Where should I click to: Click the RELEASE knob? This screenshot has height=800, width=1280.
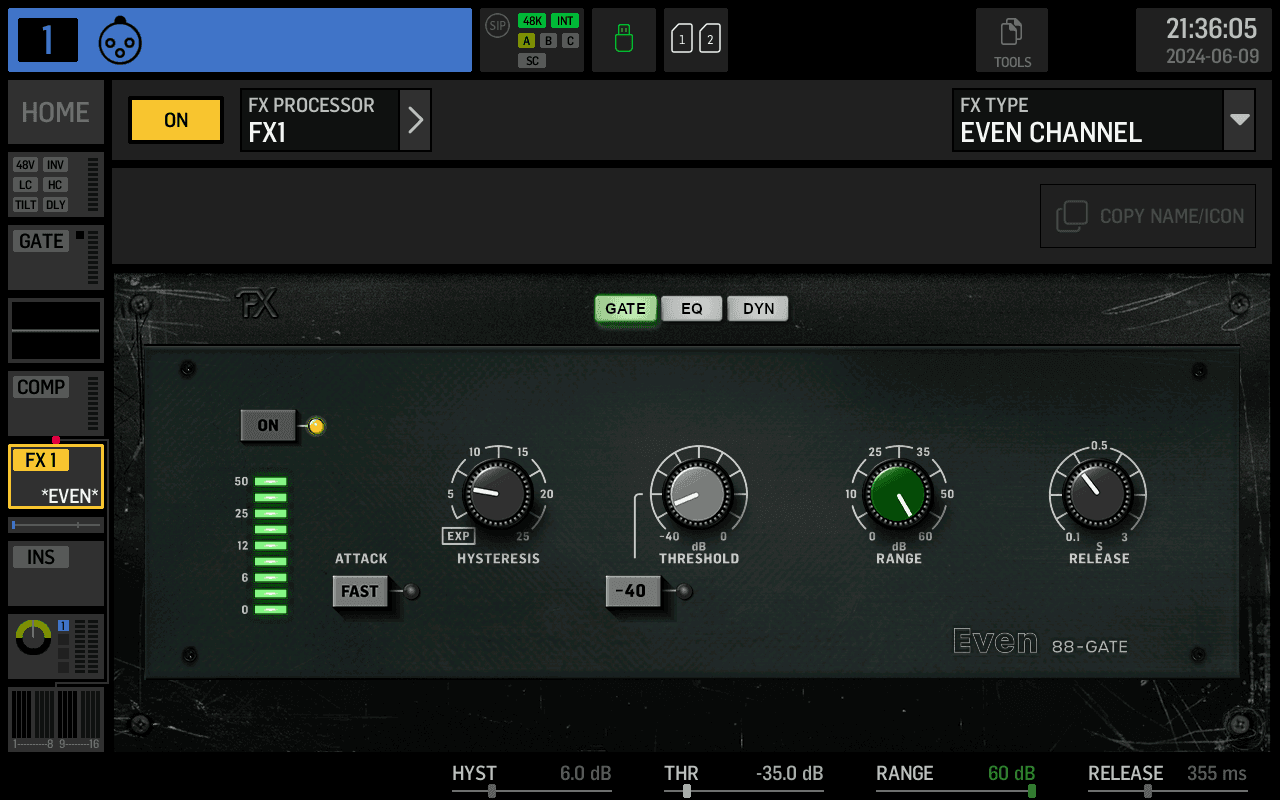[x=1098, y=494]
